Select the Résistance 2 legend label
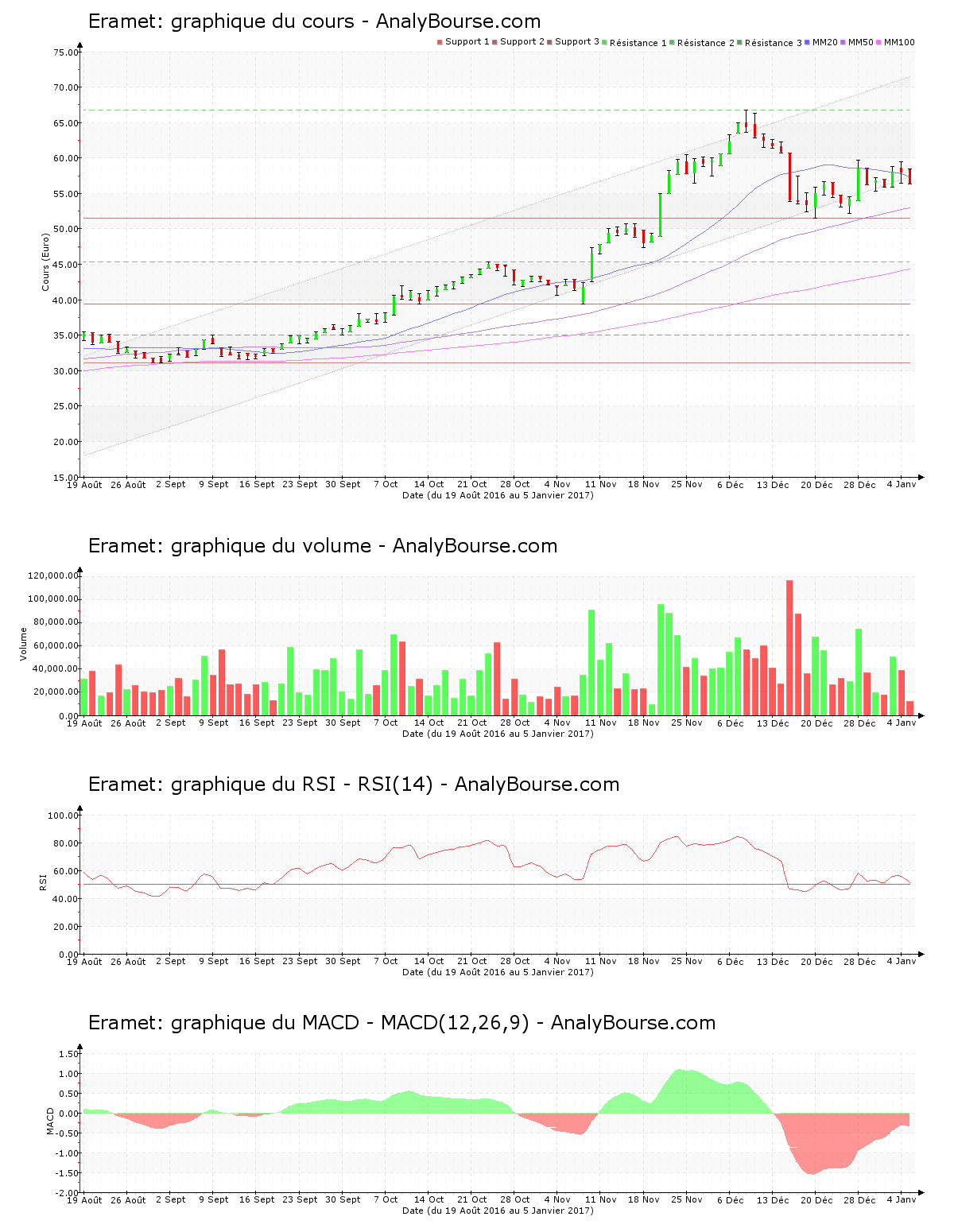 point(706,43)
